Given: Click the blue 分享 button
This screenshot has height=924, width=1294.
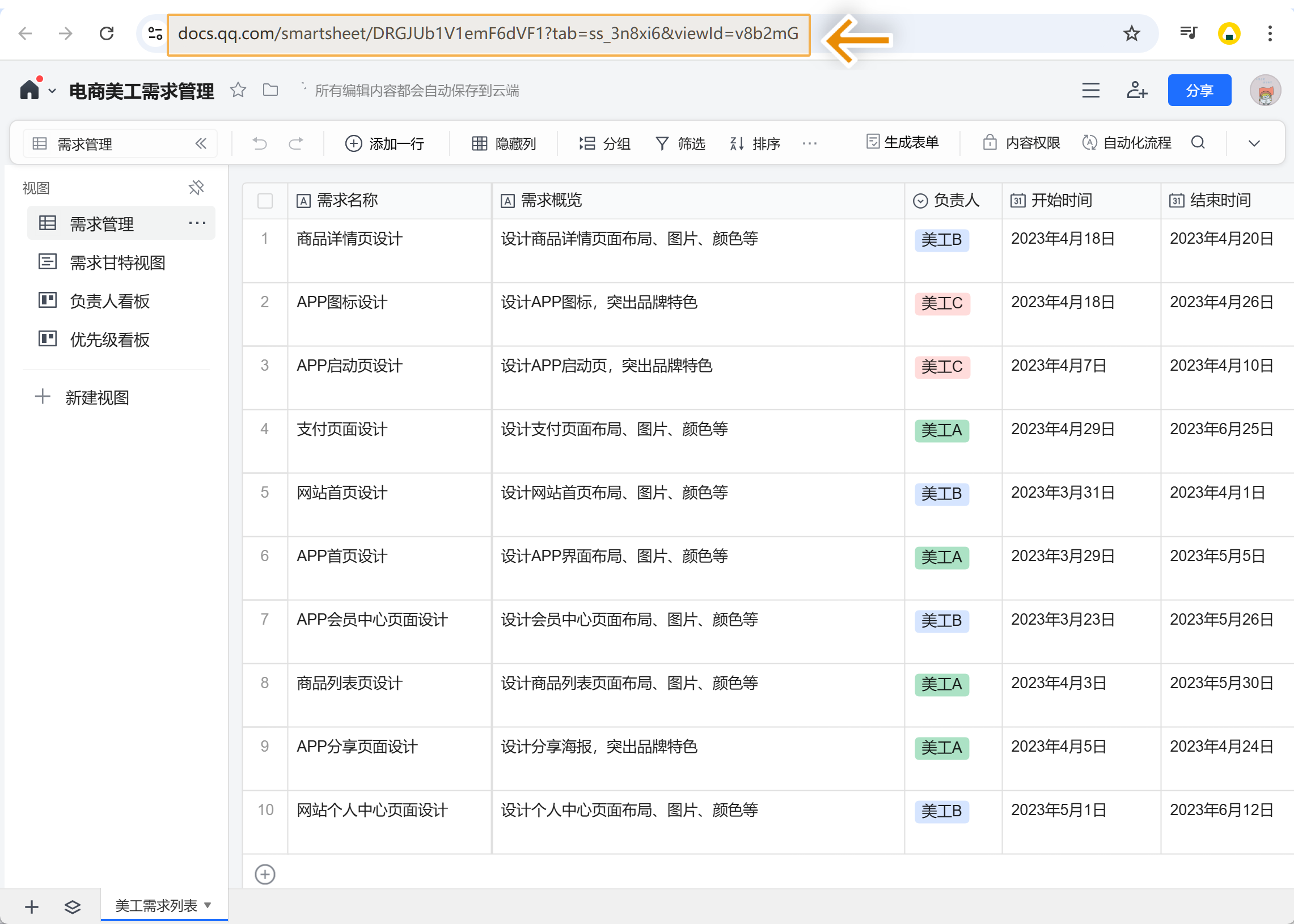Looking at the screenshot, I should coord(1199,90).
